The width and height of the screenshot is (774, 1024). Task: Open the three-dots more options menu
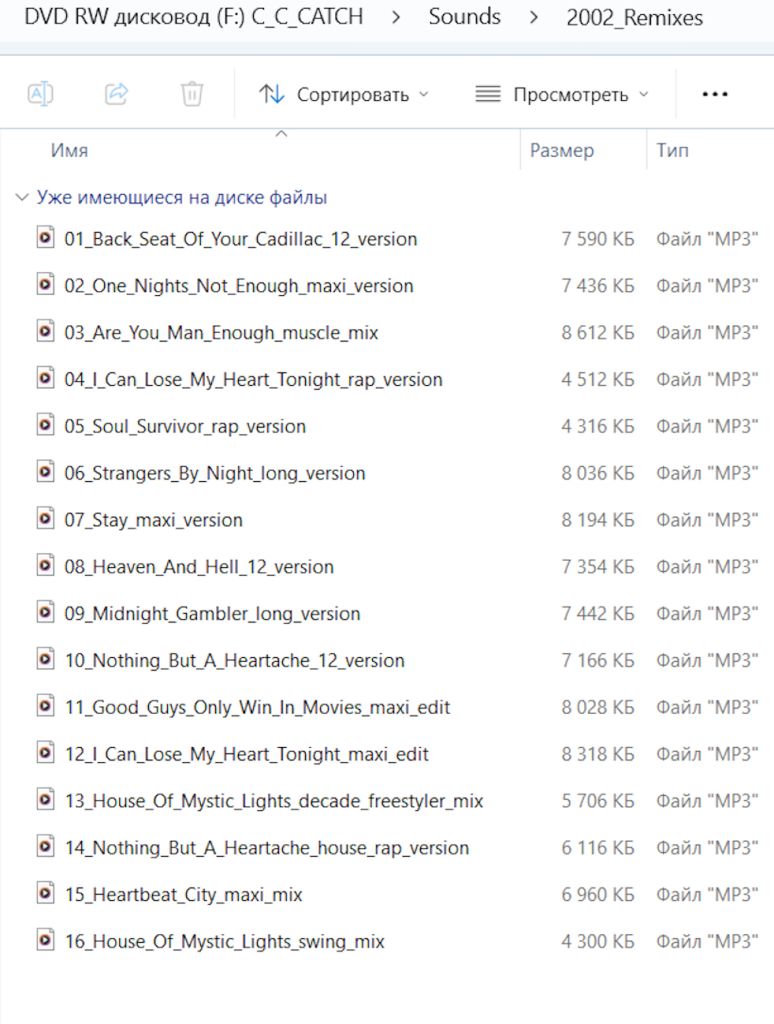coord(715,95)
